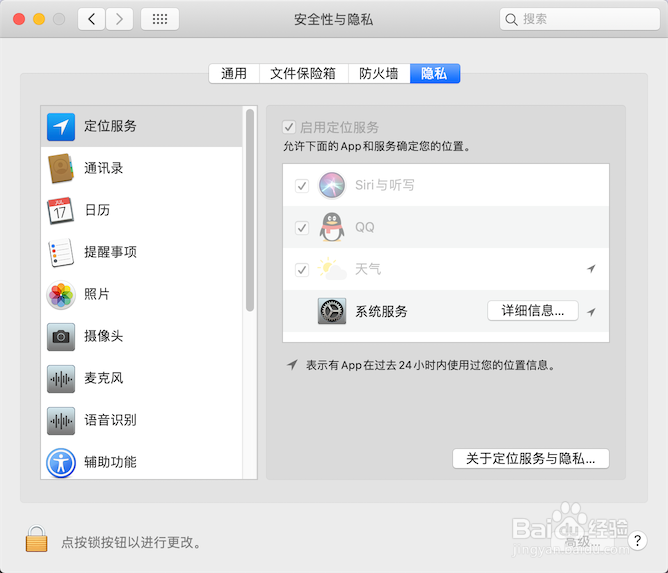668x573 pixels.
Task: Unlock with the padlock icon
Action: pos(36,538)
